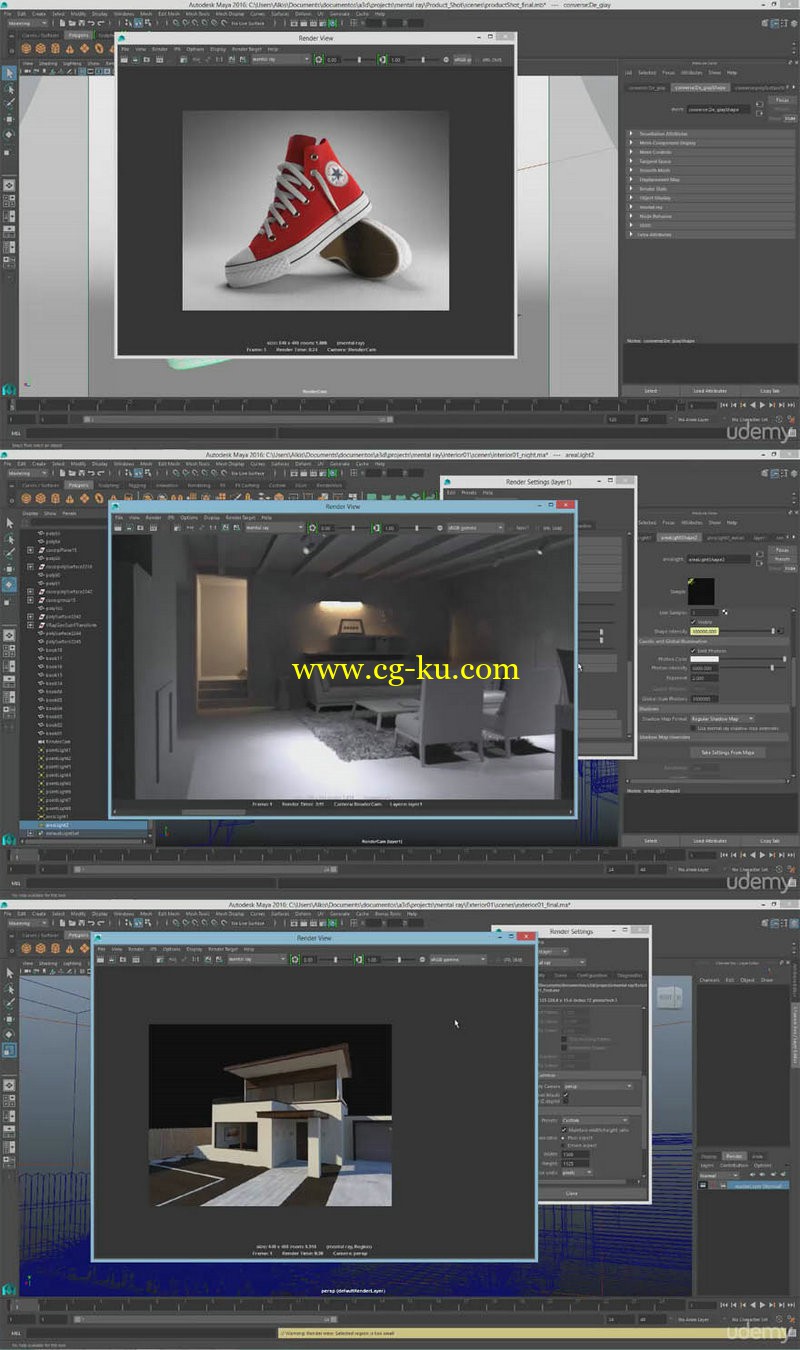Switch to the Diagnostics tab in Render Settings
Image resolution: width=800 pixels, height=1350 pixels.
click(630, 975)
